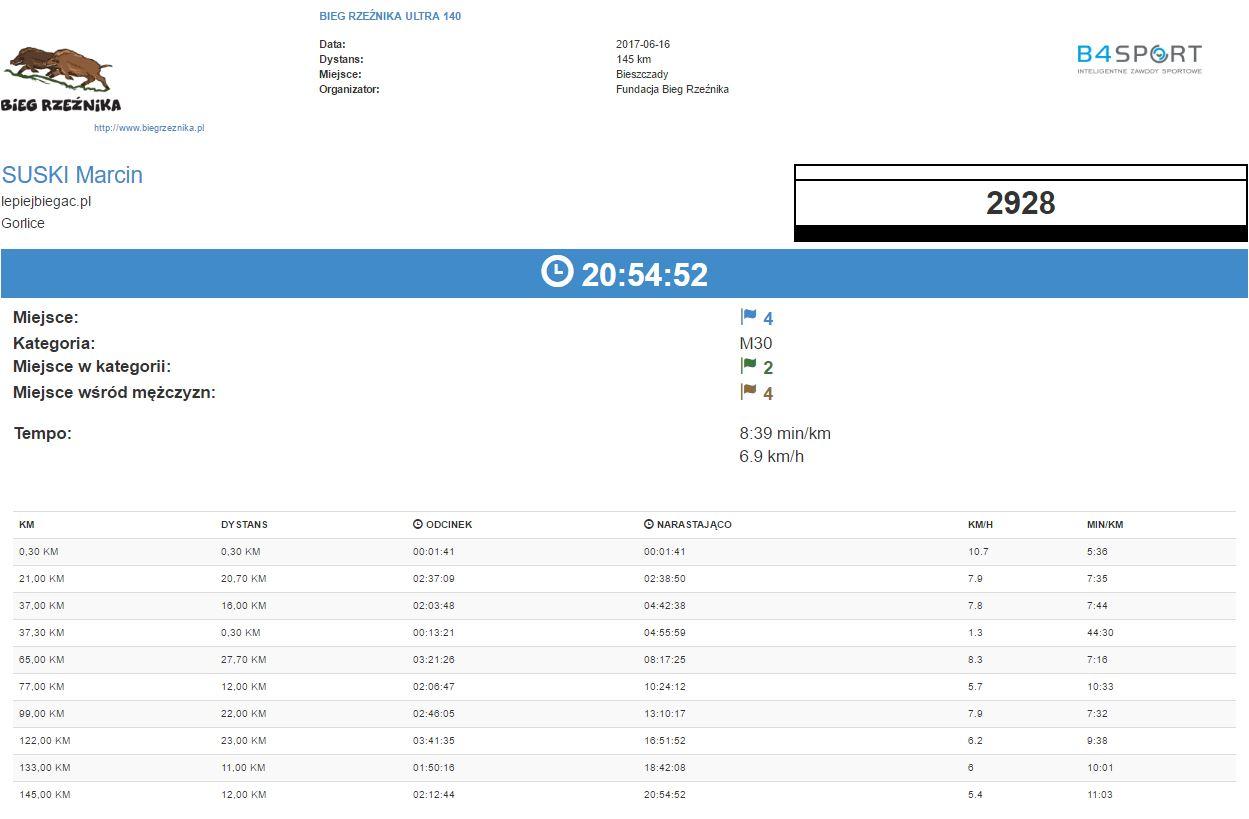Click the KM/H column header

(980, 525)
